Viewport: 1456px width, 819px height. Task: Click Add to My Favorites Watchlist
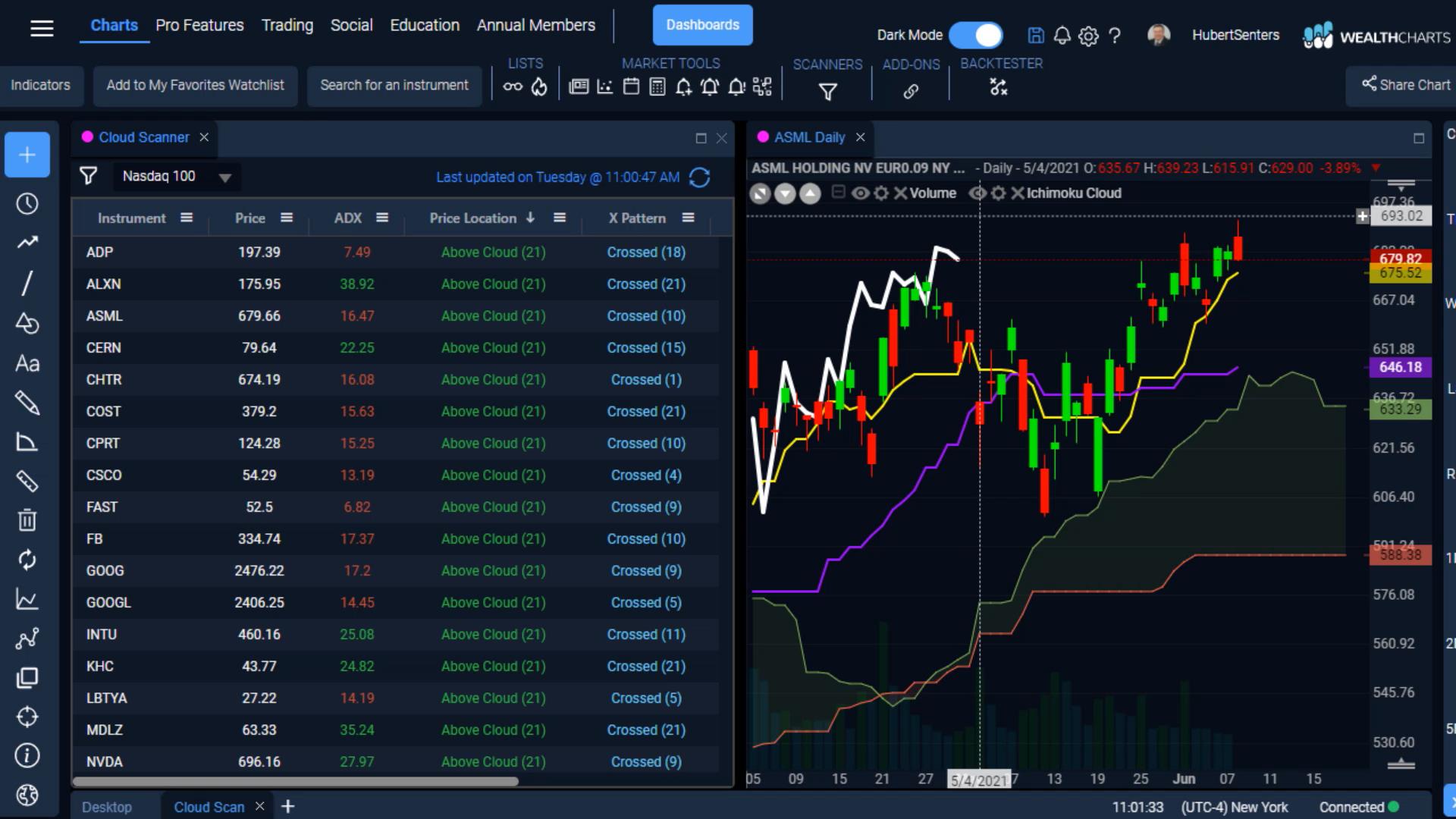[196, 86]
